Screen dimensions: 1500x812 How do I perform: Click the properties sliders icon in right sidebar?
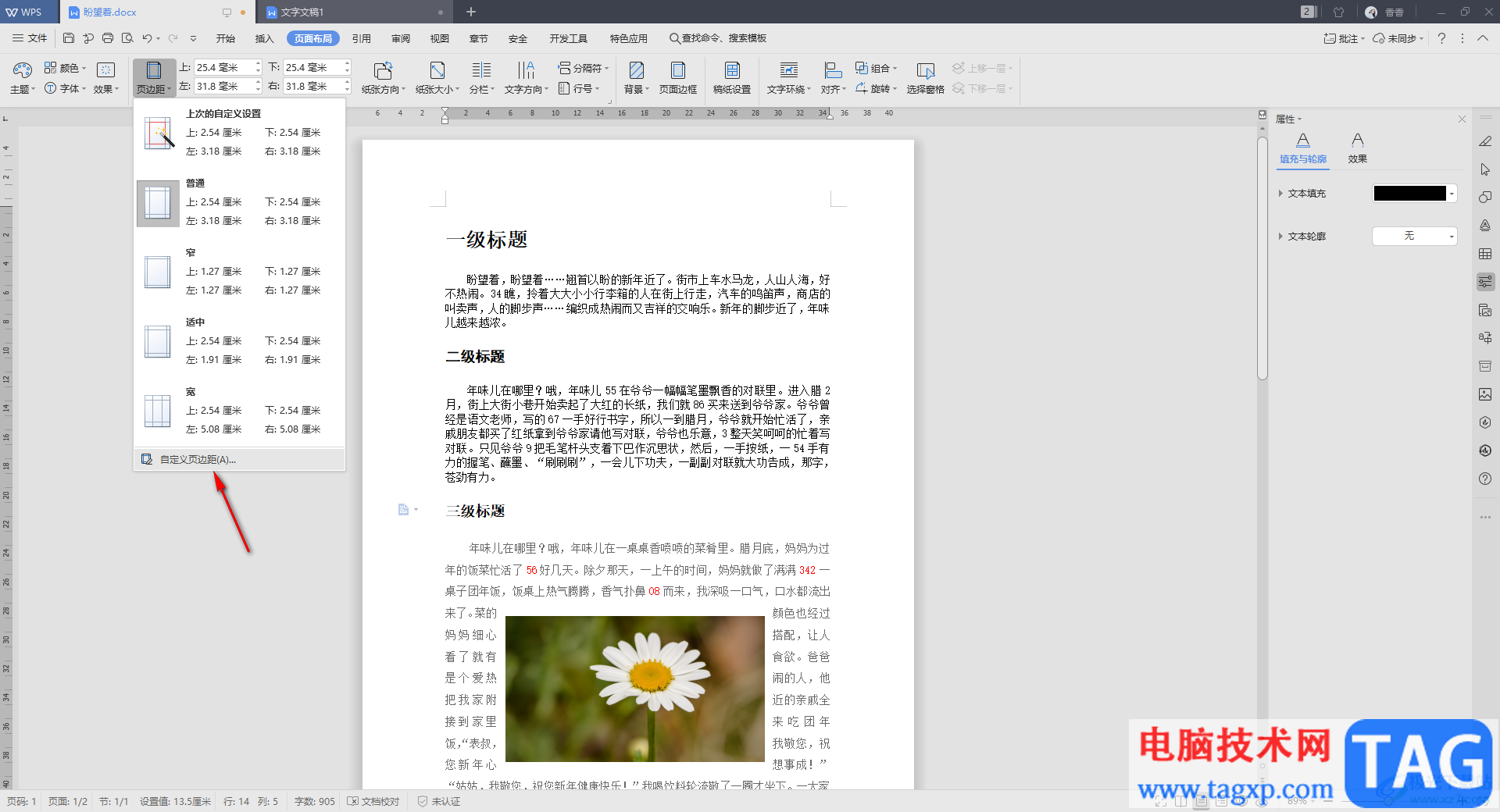tap(1485, 282)
